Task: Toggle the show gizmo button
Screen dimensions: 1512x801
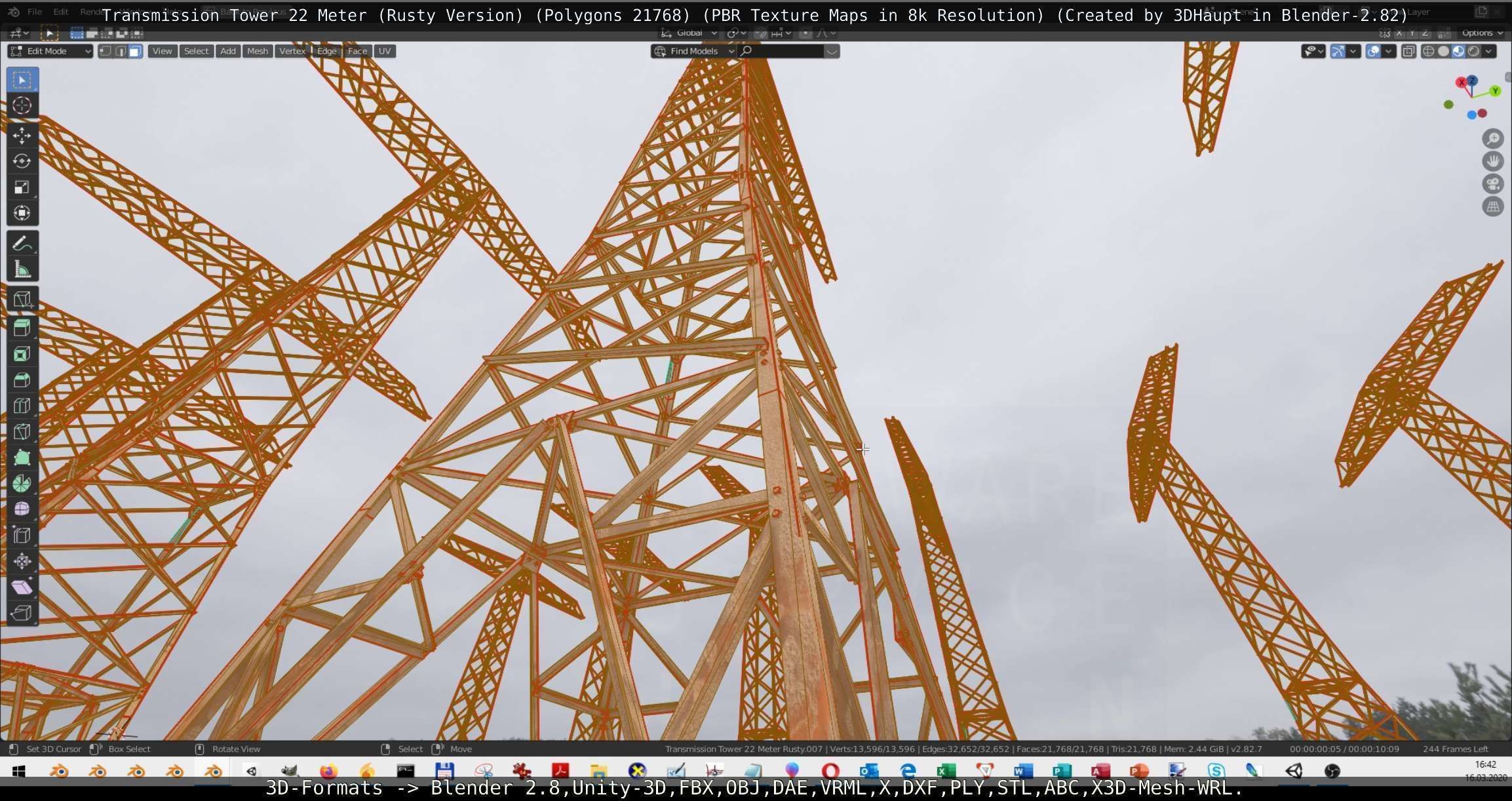Action: [x=1338, y=51]
